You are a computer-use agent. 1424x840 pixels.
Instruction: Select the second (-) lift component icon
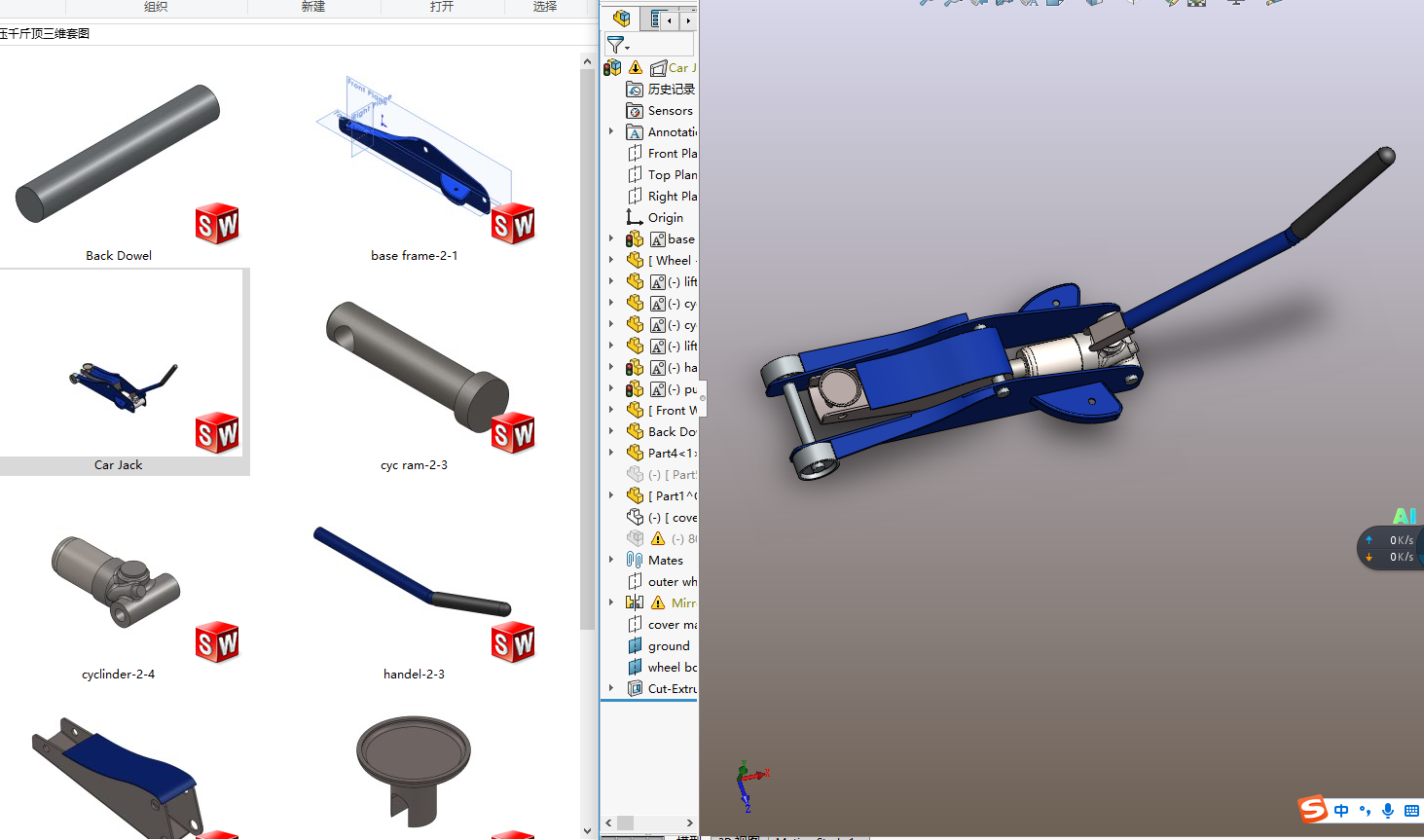tap(635, 347)
